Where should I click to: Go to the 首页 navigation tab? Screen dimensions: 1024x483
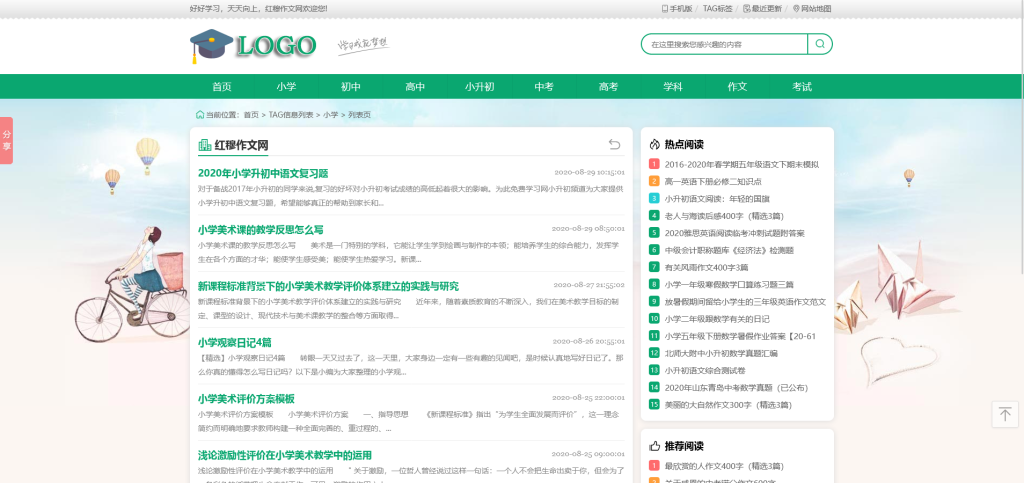coord(222,87)
